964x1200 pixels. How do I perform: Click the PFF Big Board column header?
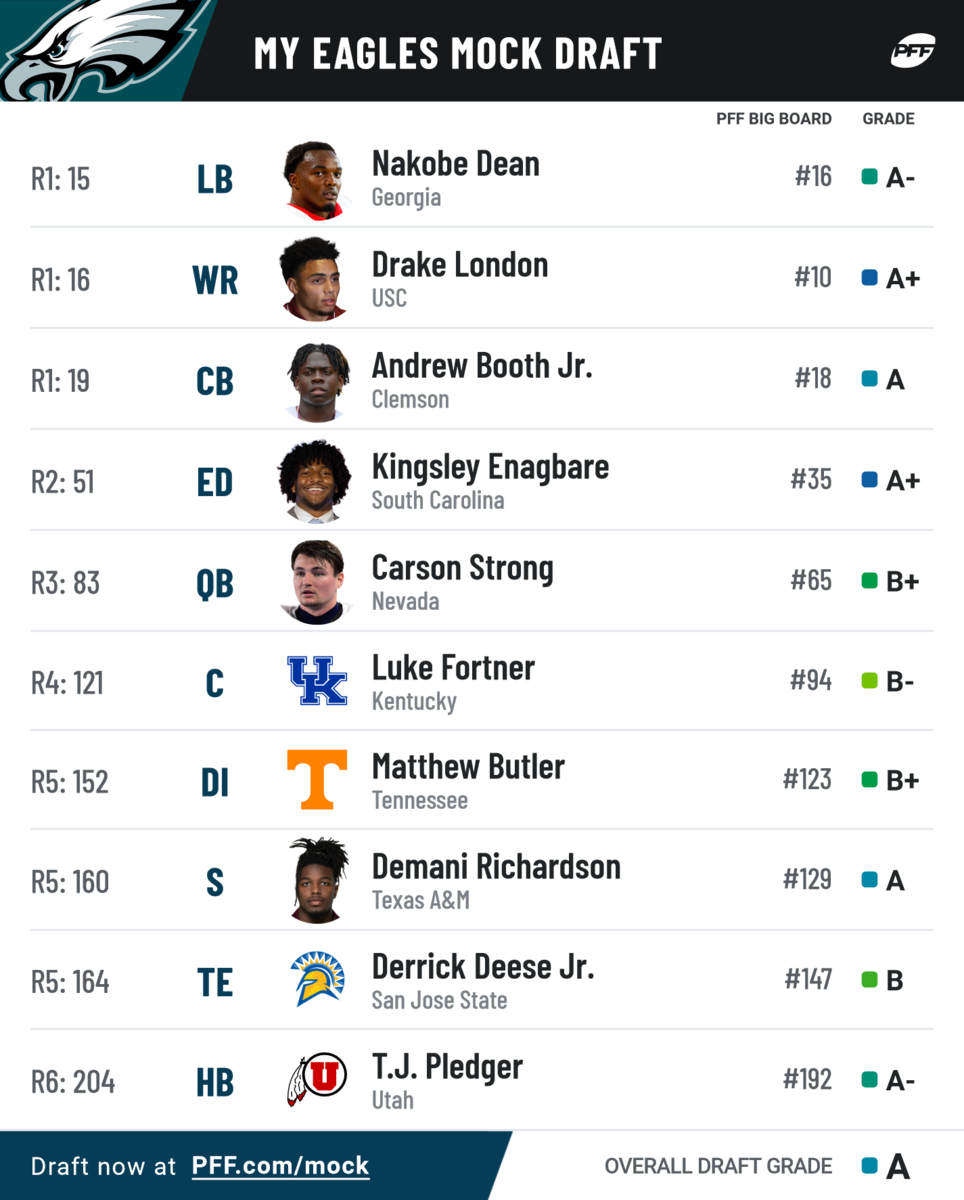[773, 119]
